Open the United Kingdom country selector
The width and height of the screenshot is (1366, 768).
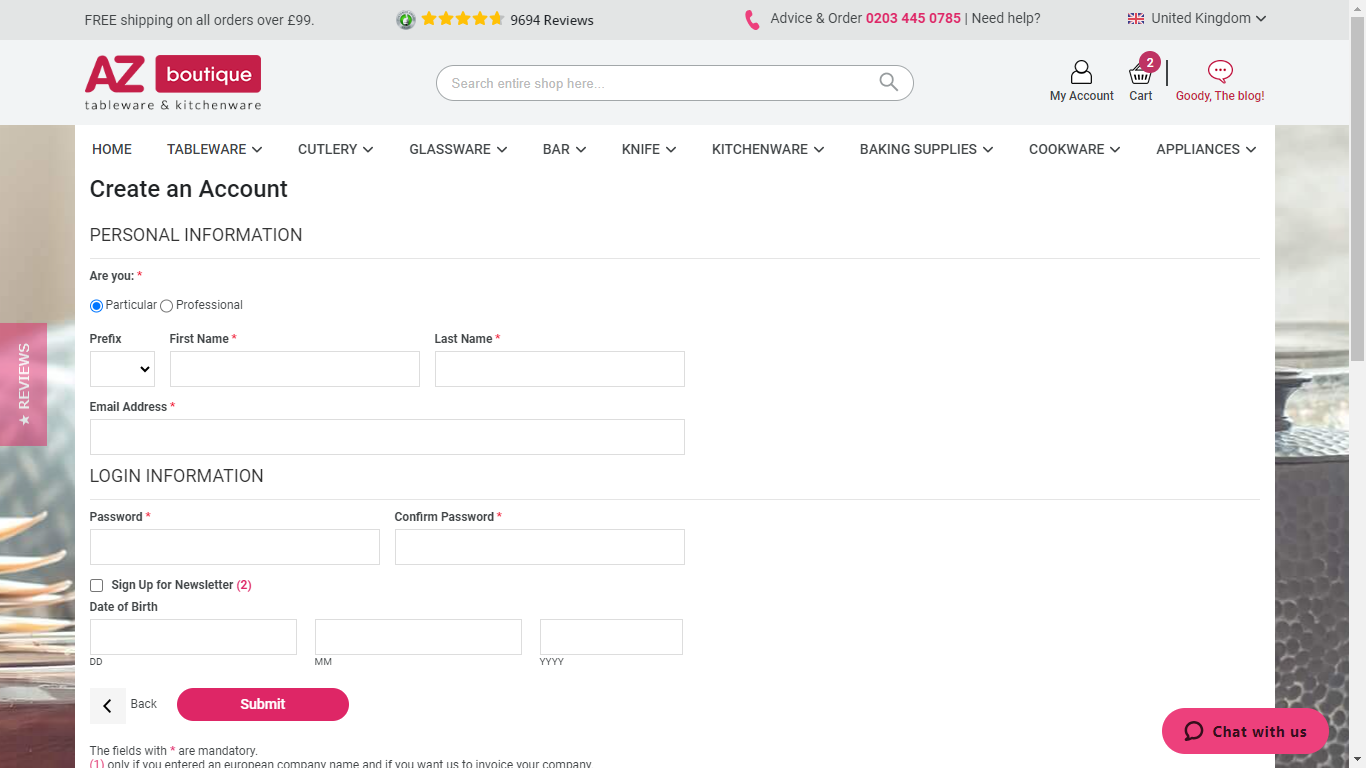coord(1197,18)
